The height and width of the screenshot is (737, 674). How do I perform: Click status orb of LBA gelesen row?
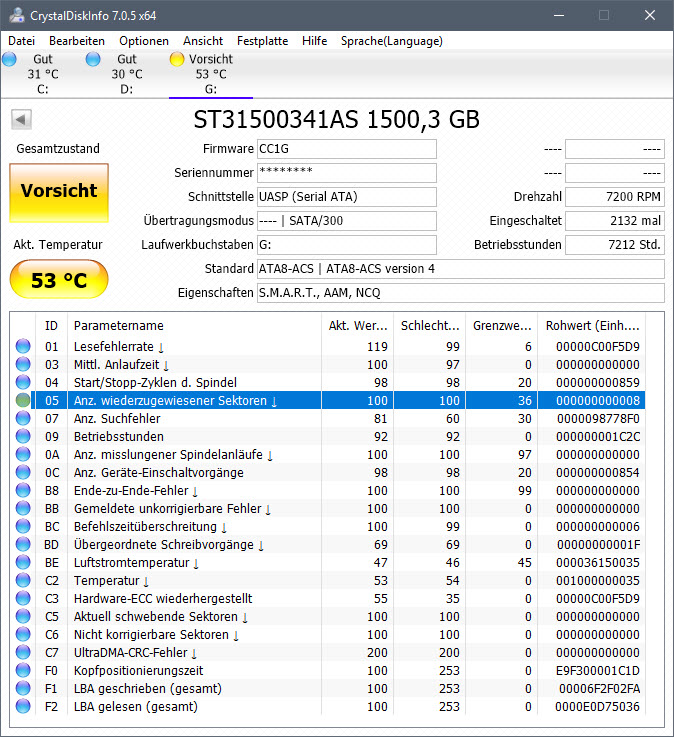23,706
